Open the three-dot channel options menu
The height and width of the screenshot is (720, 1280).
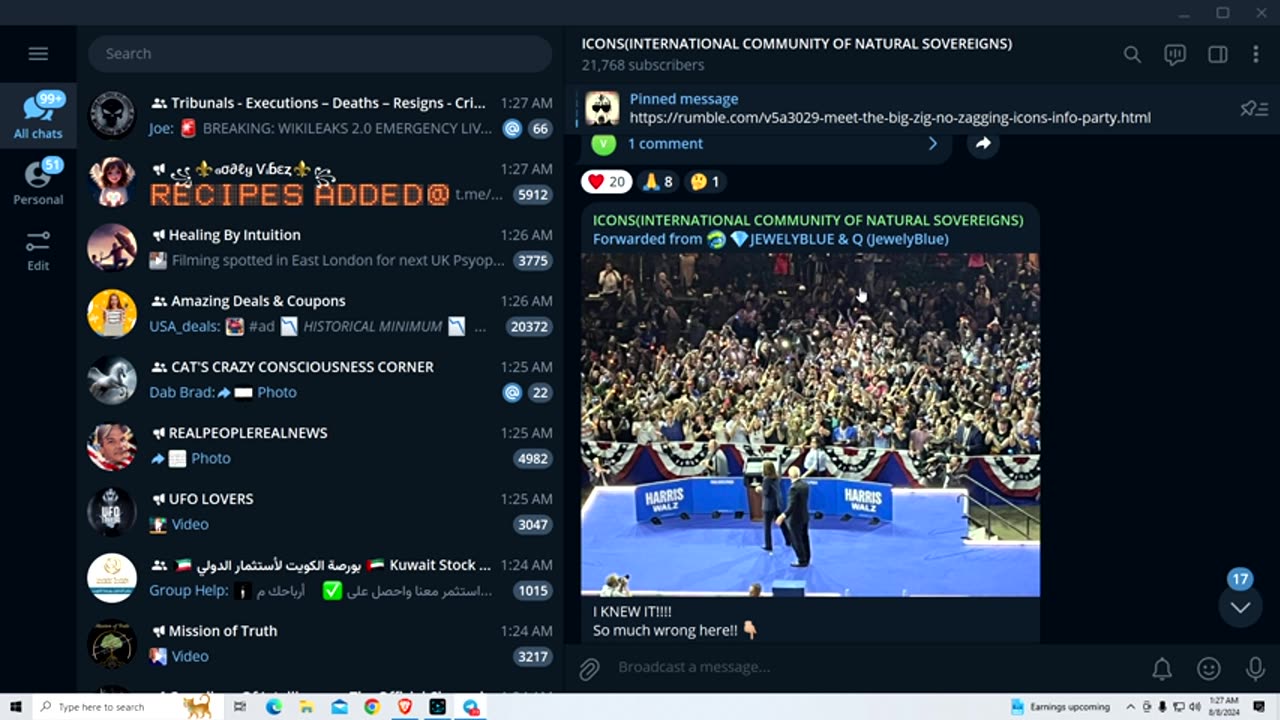1256,55
